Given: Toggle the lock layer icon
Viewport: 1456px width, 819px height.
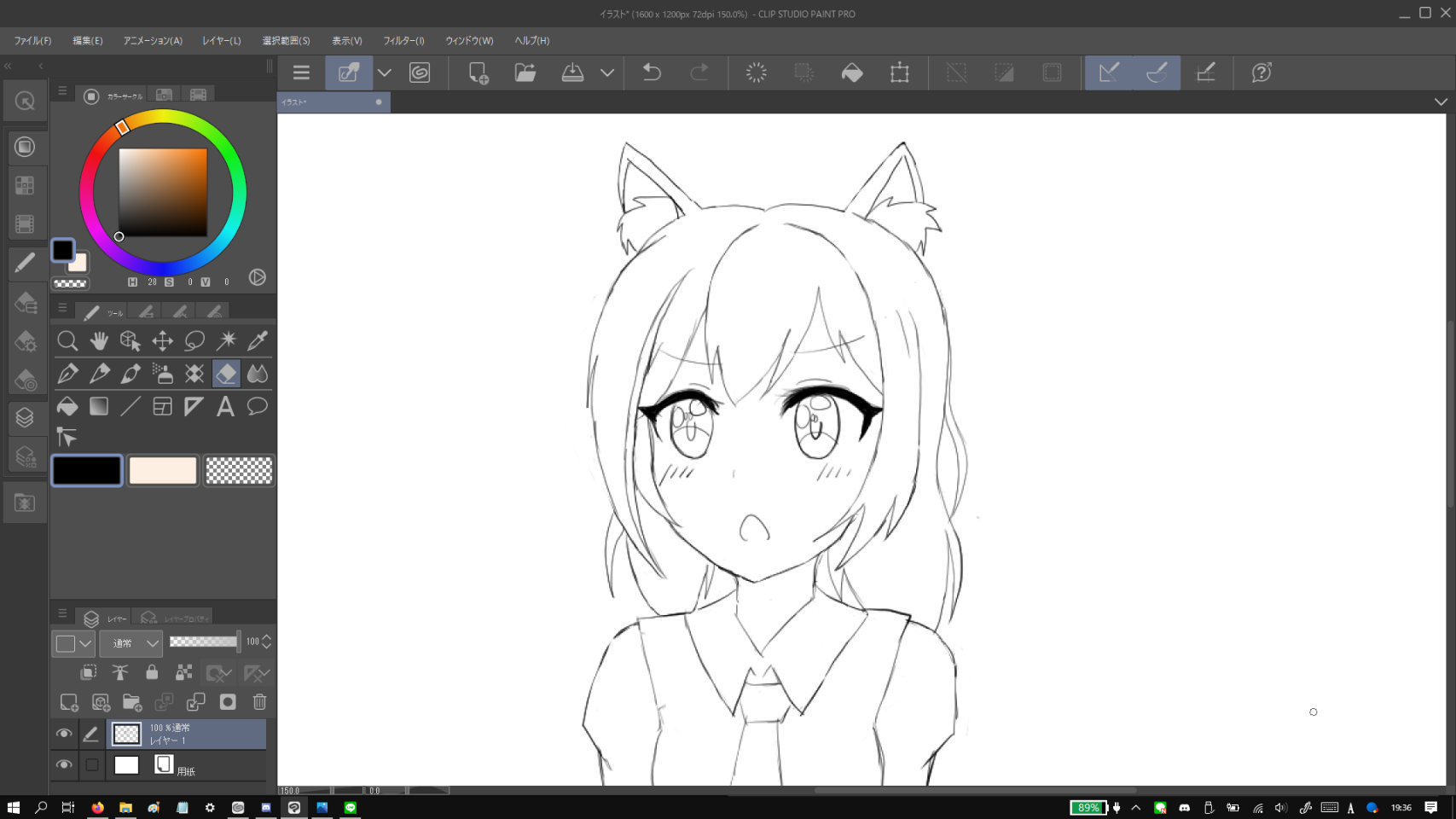Looking at the screenshot, I should click(x=152, y=672).
